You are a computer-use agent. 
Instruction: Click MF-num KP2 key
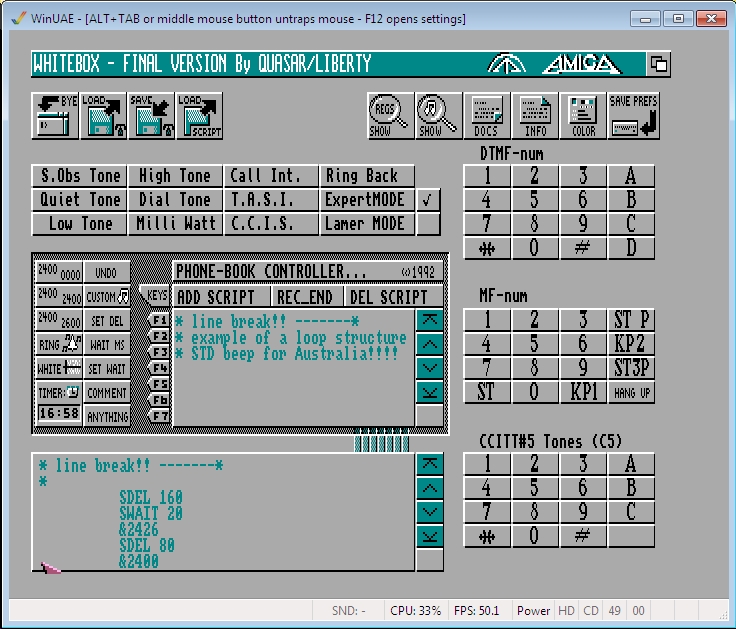click(x=631, y=344)
